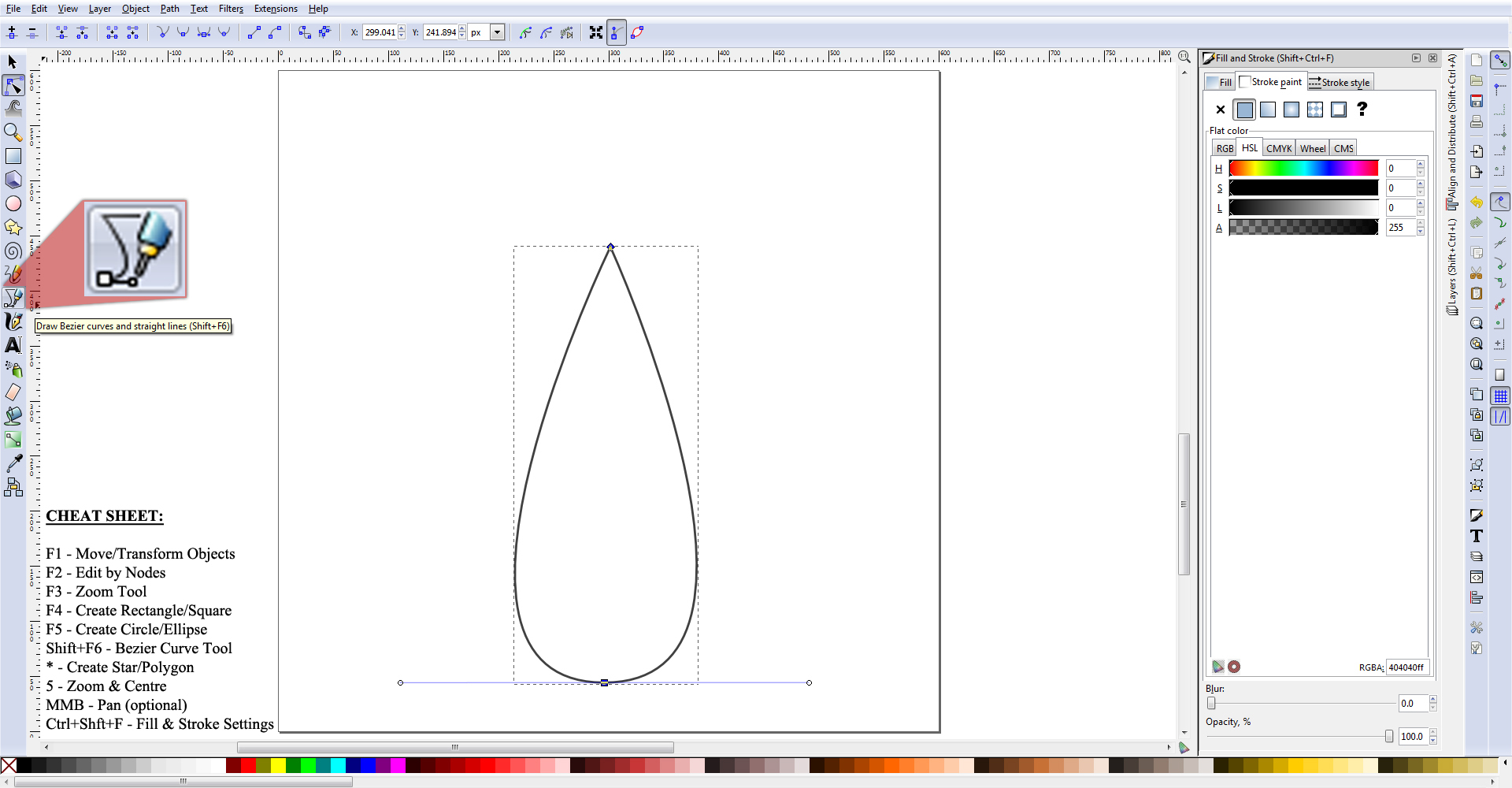
Task: Click the Insert new nodes button
Action: 12,32
